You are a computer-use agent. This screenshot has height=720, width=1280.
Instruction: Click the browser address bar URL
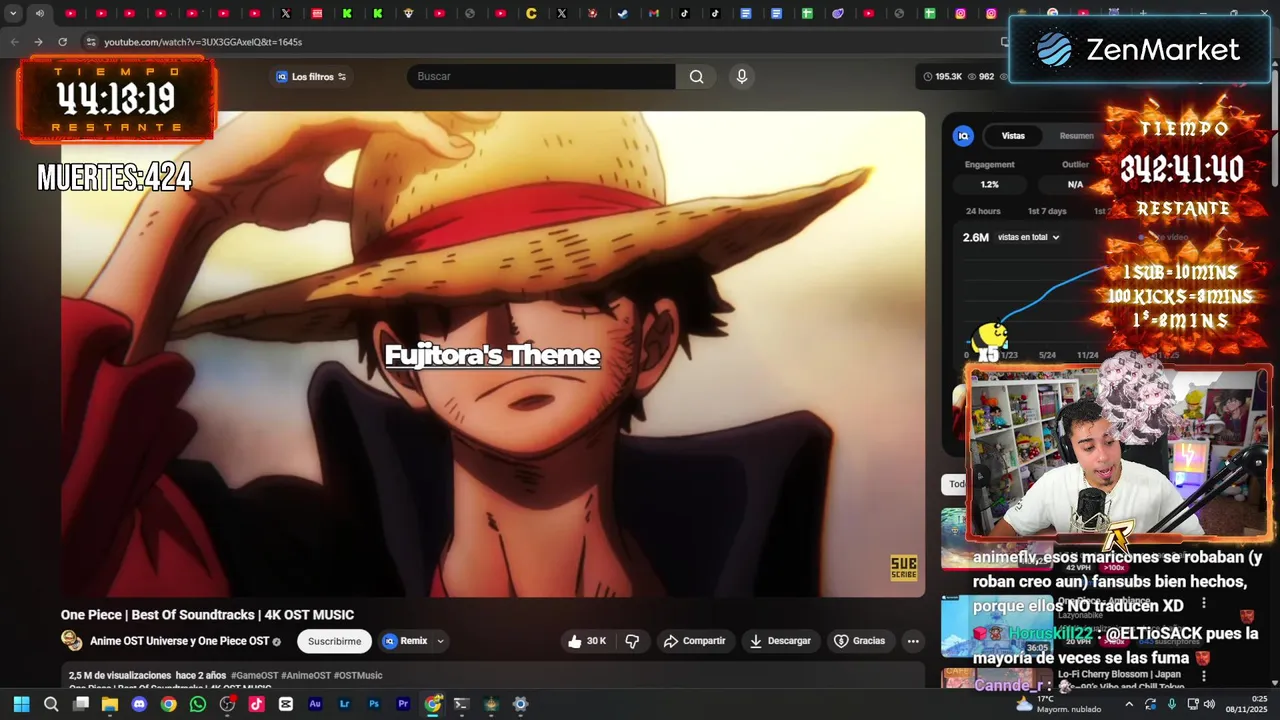click(x=203, y=42)
